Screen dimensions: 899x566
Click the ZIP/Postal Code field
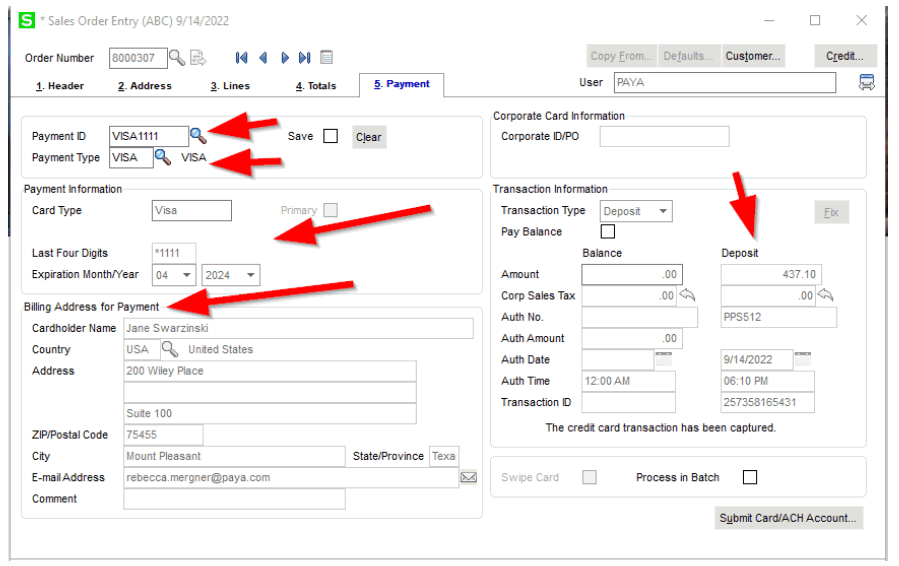pos(163,435)
